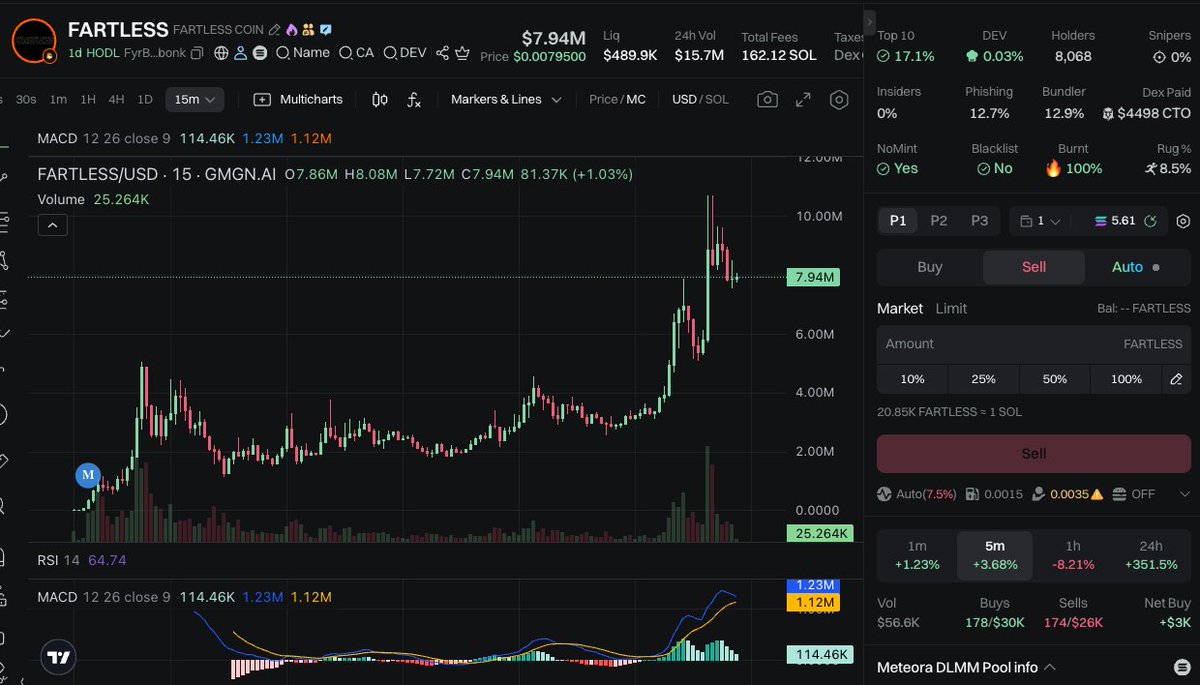Switch to the Sell tab
The width and height of the screenshot is (1200, 685).
coord(1034,267)
